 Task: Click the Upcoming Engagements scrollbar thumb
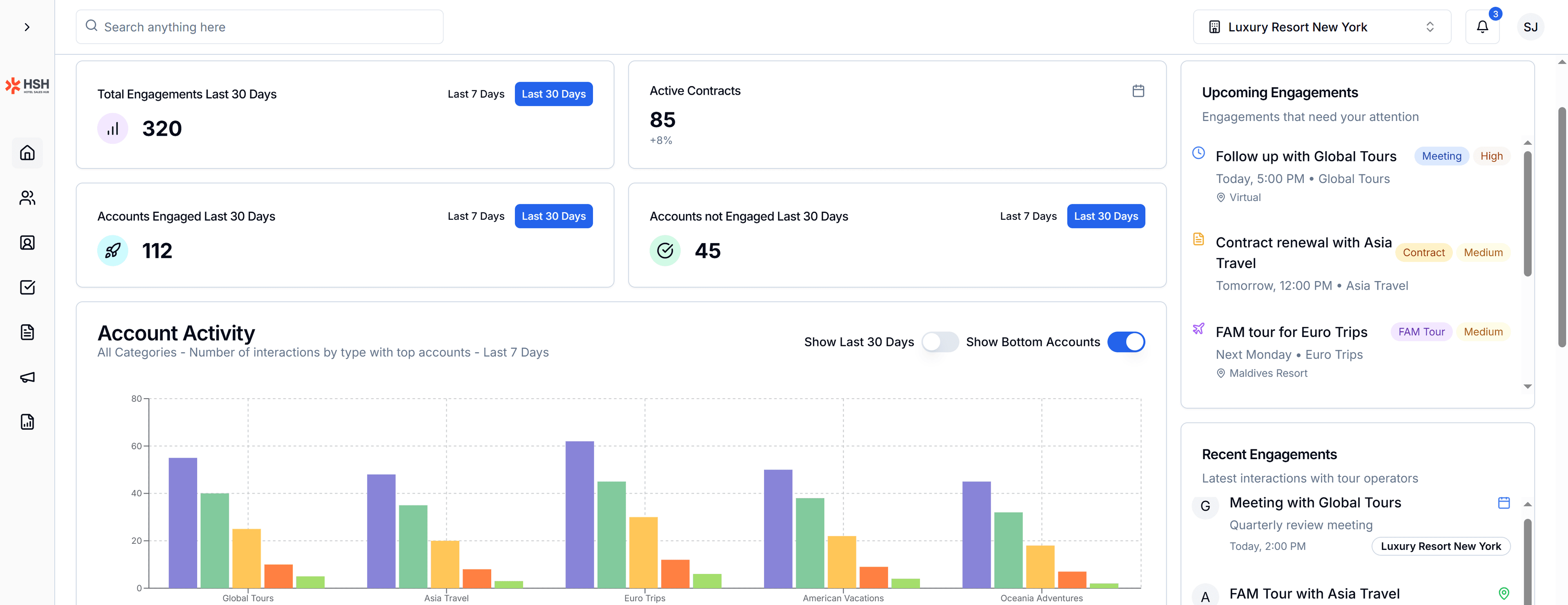(1527, 214)
